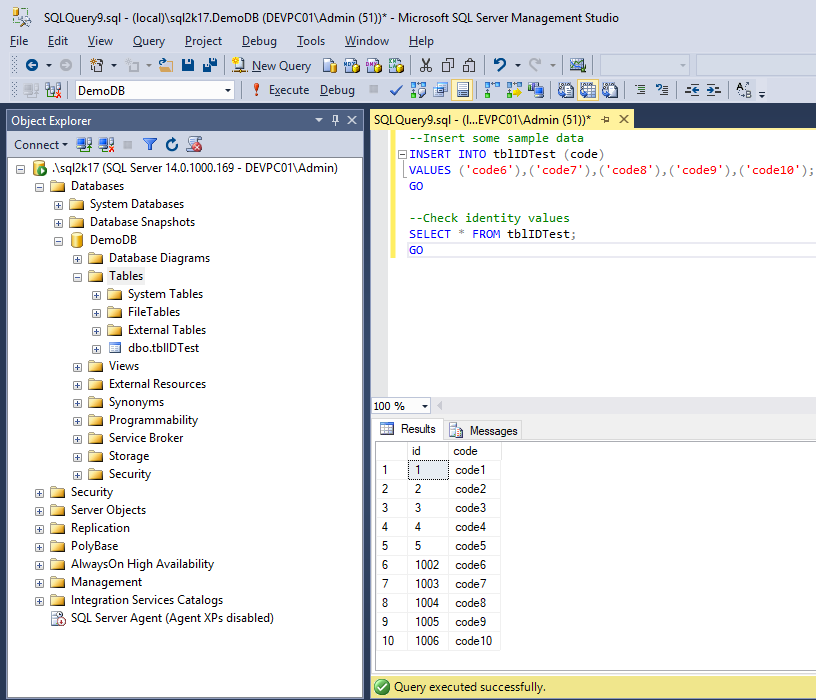The height and width of the screenshot is (700, 816).
Task: Toggle auto-hide pin on Object Explorer
Action: tap(336, 120)
